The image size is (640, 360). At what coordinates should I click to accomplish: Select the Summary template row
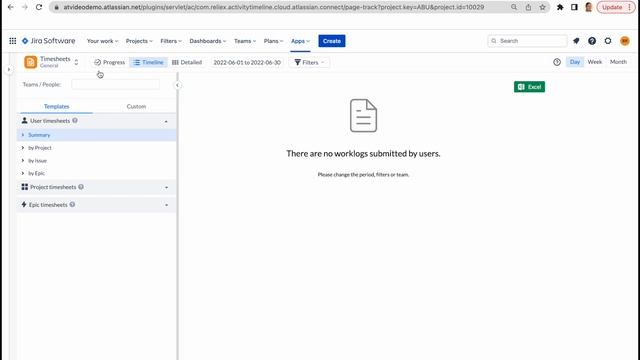pyautogui.click(x=97, y=135)
